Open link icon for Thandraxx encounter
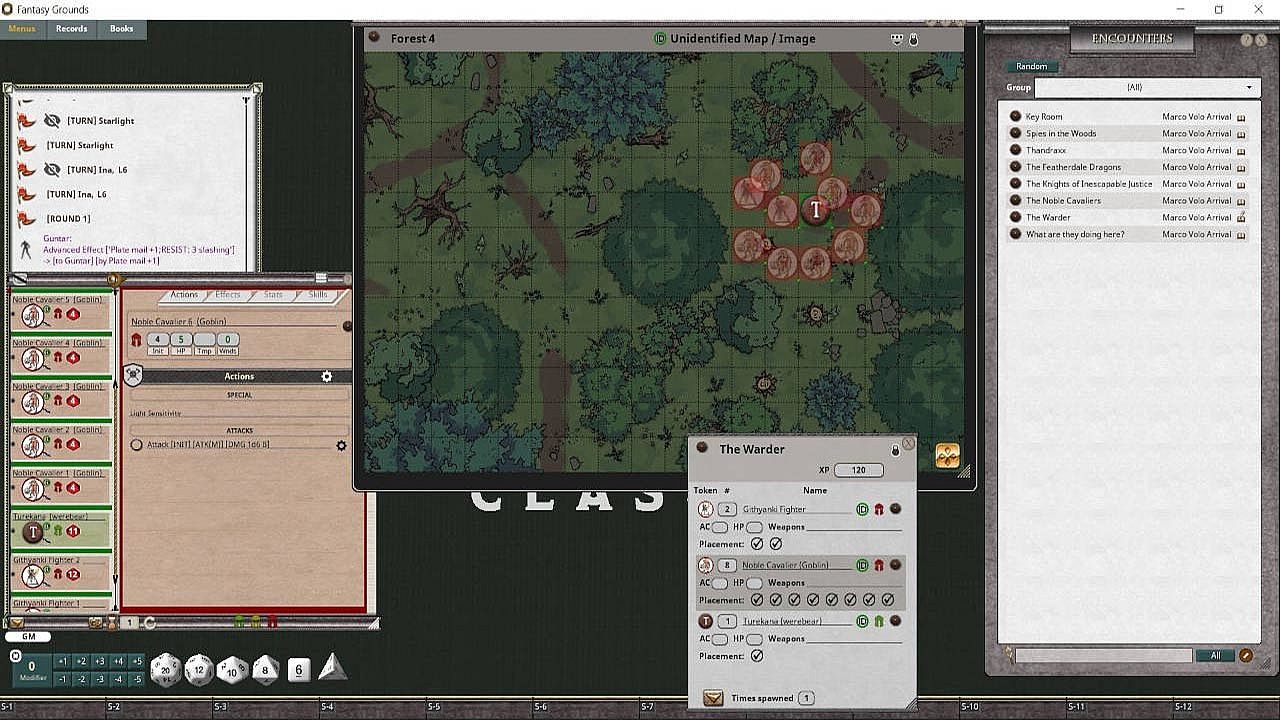1280x720 pixels. (x=1015, y=150)
